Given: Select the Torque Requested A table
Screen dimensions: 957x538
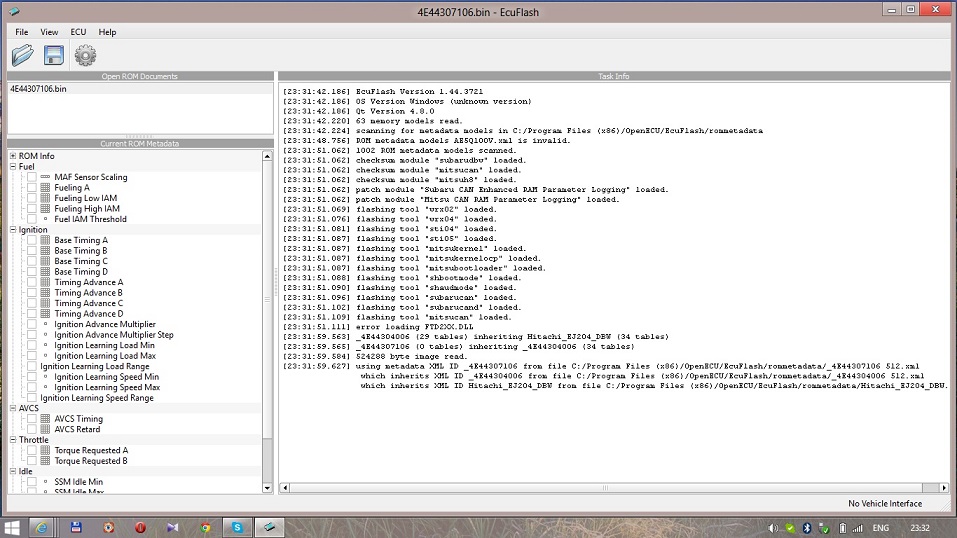Looking at the screenshot, I should point(90,451).
